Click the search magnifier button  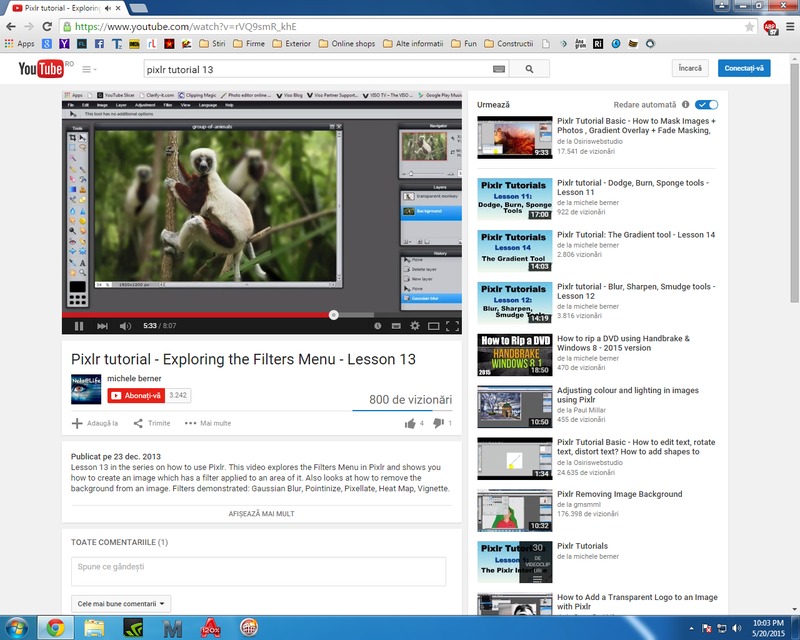(x=529, y=69)
